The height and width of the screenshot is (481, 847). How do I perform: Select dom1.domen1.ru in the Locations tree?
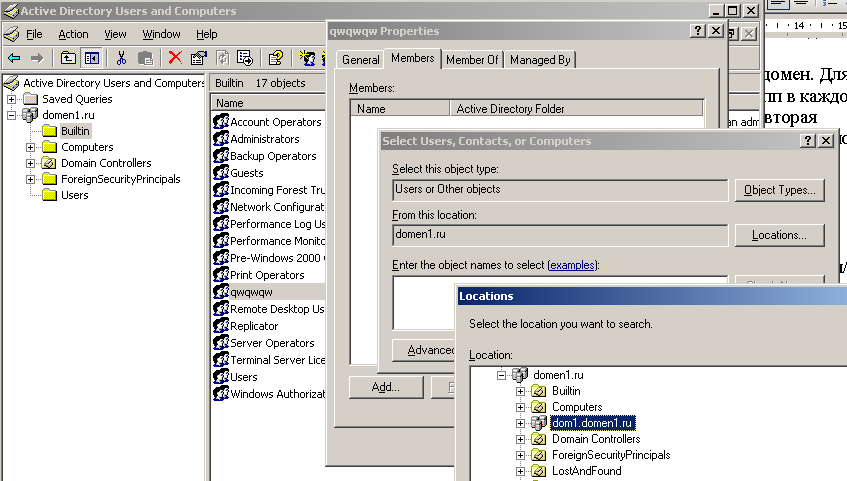point(592,423)
